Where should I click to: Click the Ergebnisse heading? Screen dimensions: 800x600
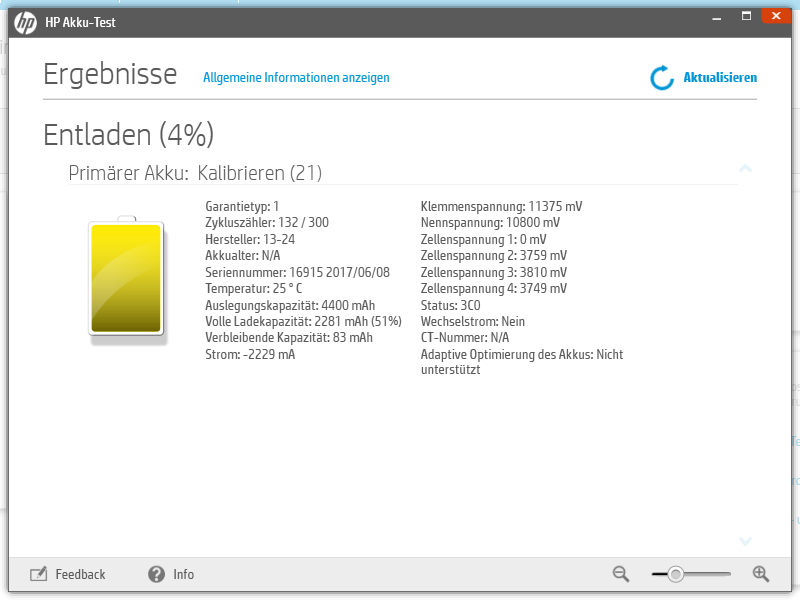[x=110, y=74]
